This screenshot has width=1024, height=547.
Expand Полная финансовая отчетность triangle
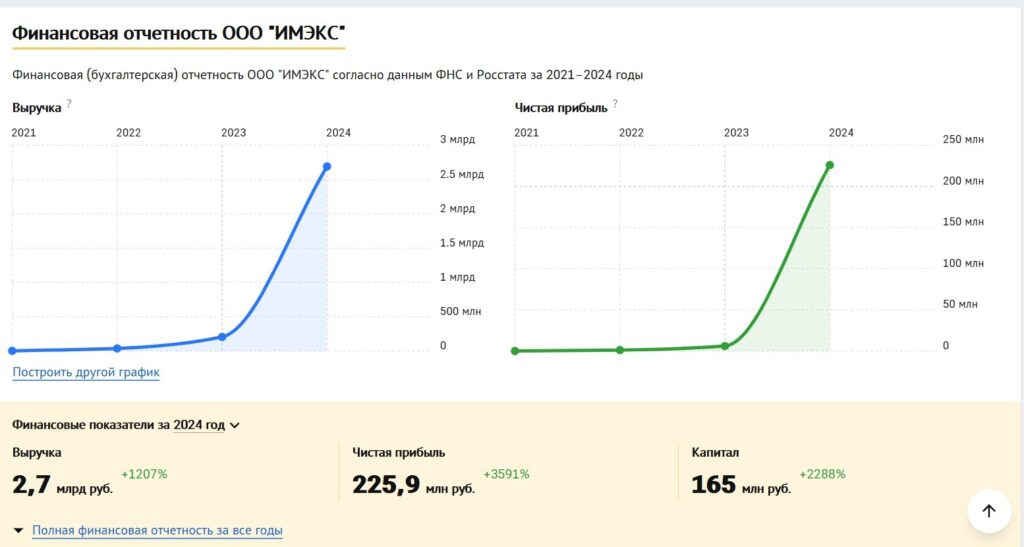(x=18, y=531)
